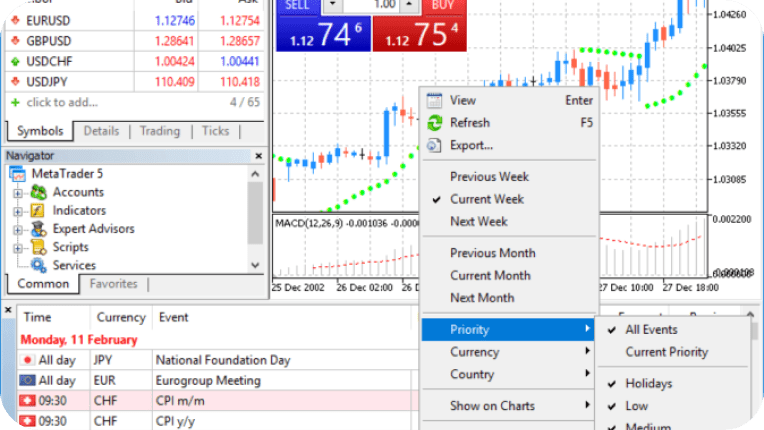Click the blue SELL 1.12 74 button

pos(324,34)
